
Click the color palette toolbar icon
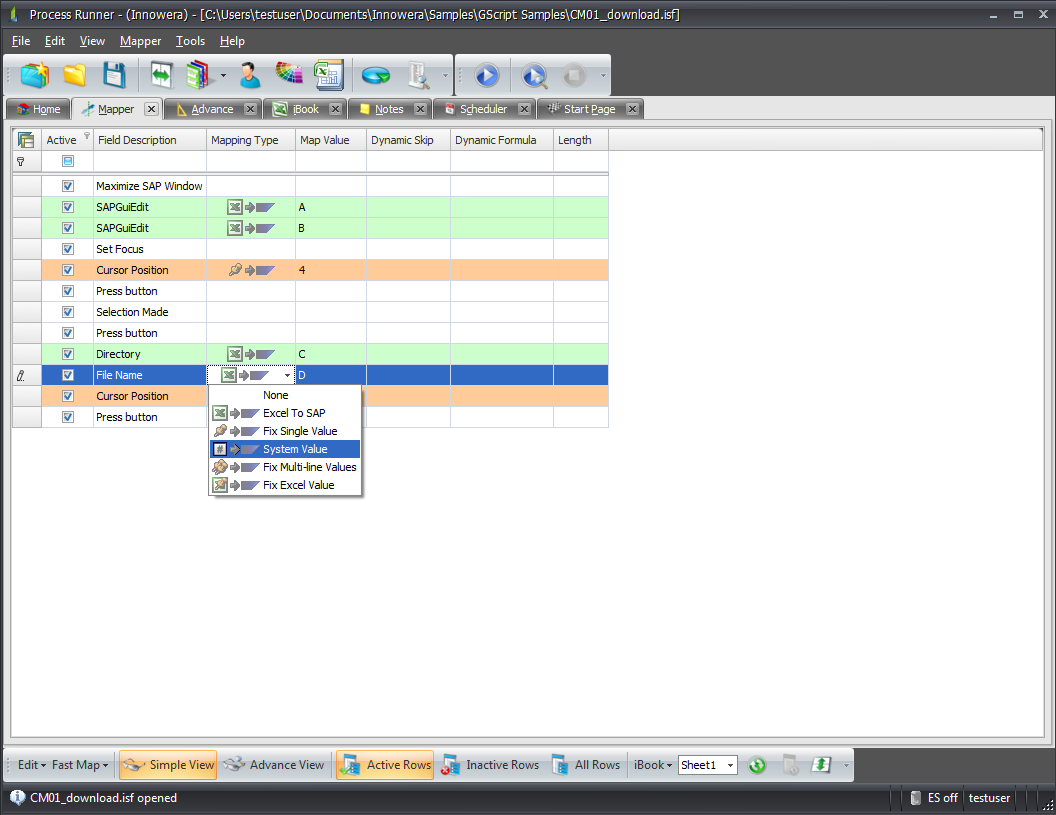click(289, 76)
